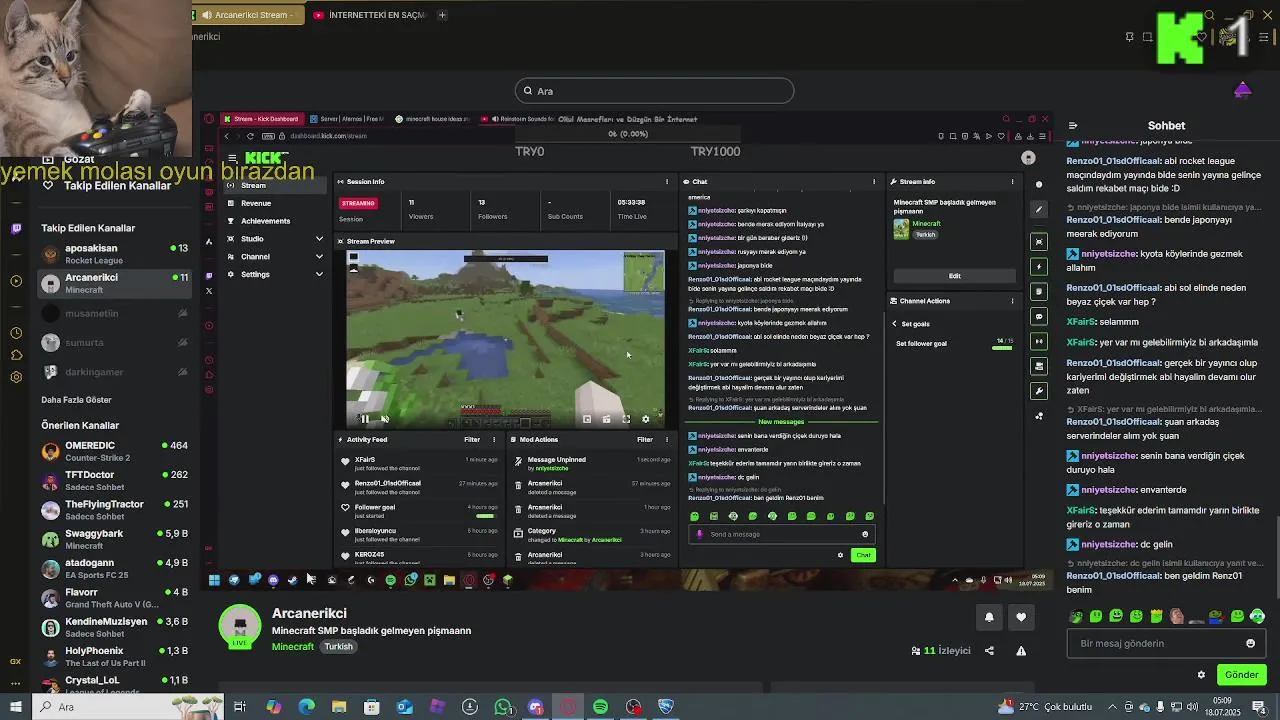The image size is (1280, 720).
Task: Pause the dashboard Stream Preview
Action: coord(365,419)
